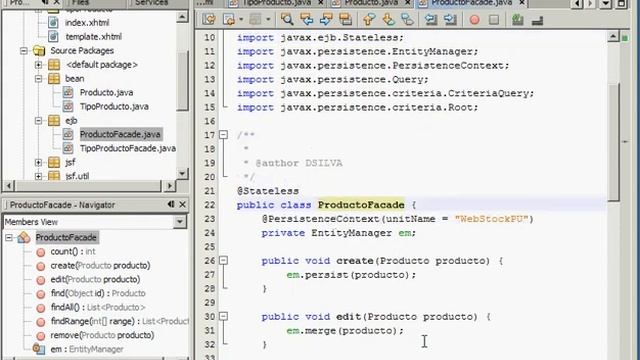Toggle Highlight Search in editor toolbar
The width and height of the screenshot is (640, 360).
345,19
